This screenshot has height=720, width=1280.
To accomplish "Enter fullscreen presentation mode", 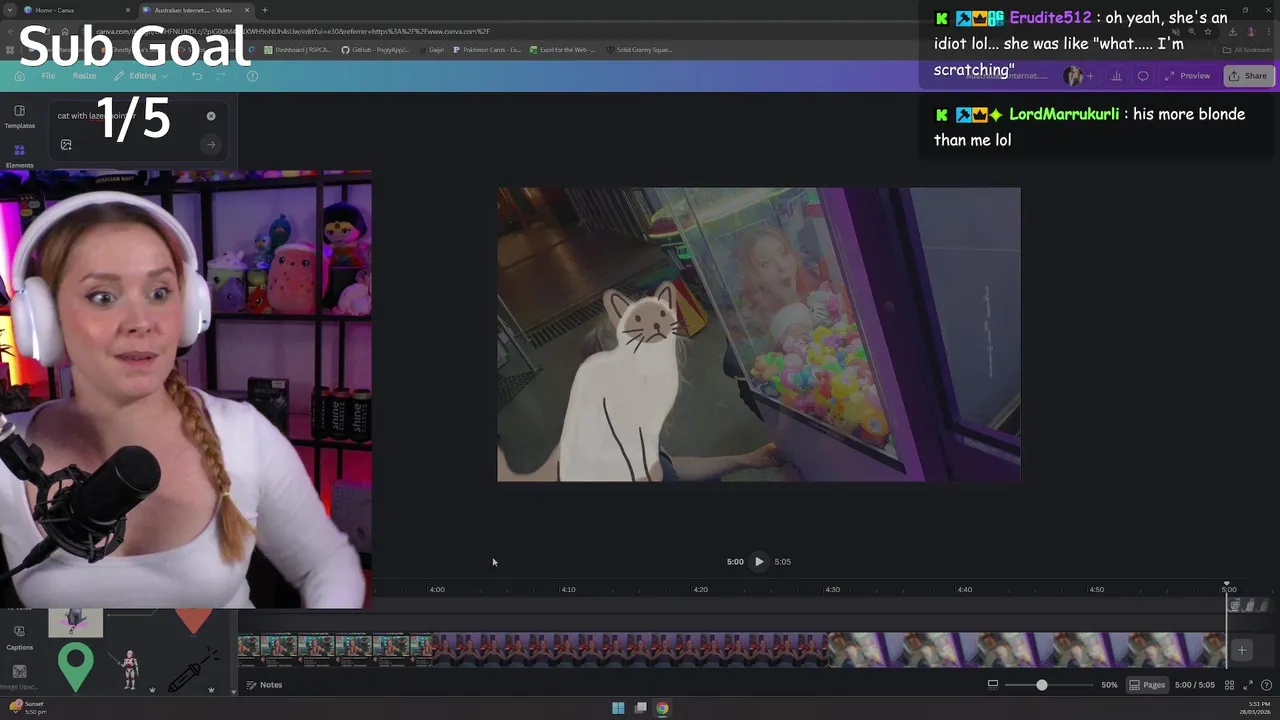I will [1247, 685].
